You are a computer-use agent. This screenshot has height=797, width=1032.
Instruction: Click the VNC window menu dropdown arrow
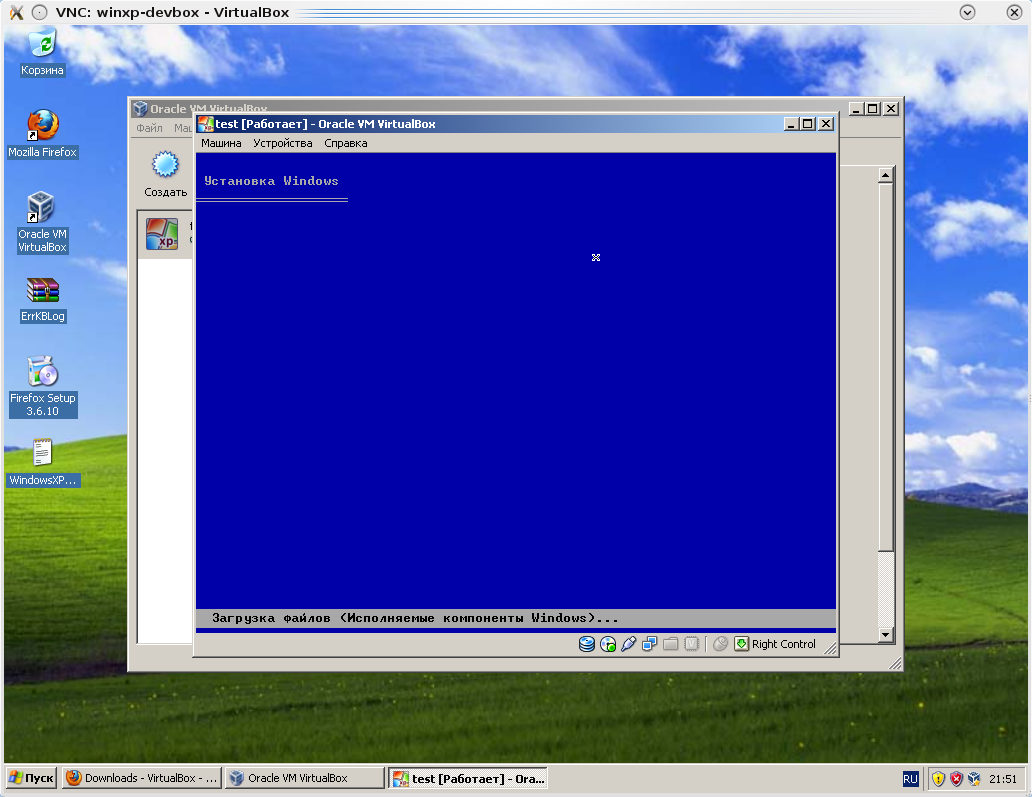(967, 12)
